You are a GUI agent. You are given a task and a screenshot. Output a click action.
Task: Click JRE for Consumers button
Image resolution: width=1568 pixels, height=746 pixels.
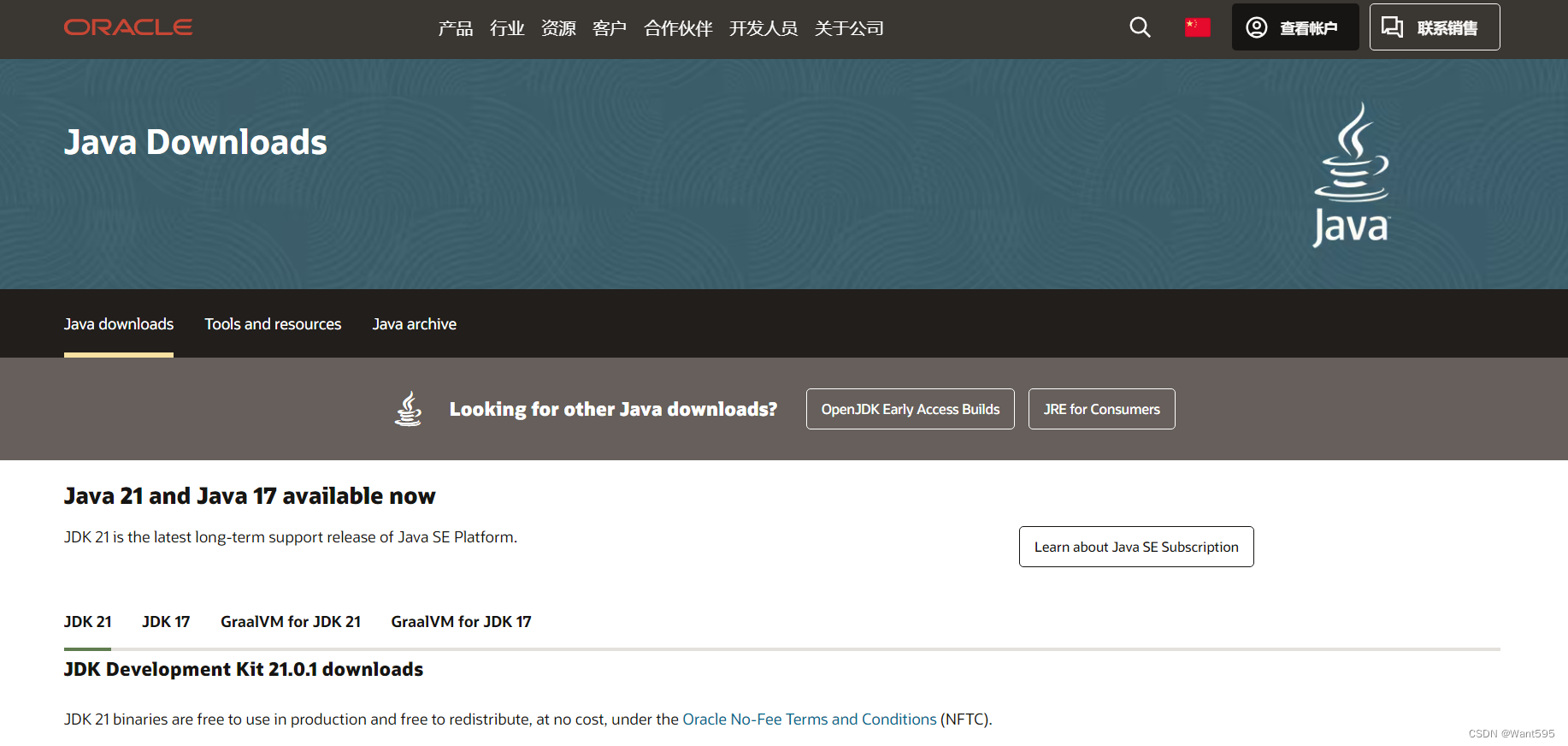tap(1102, 409)
